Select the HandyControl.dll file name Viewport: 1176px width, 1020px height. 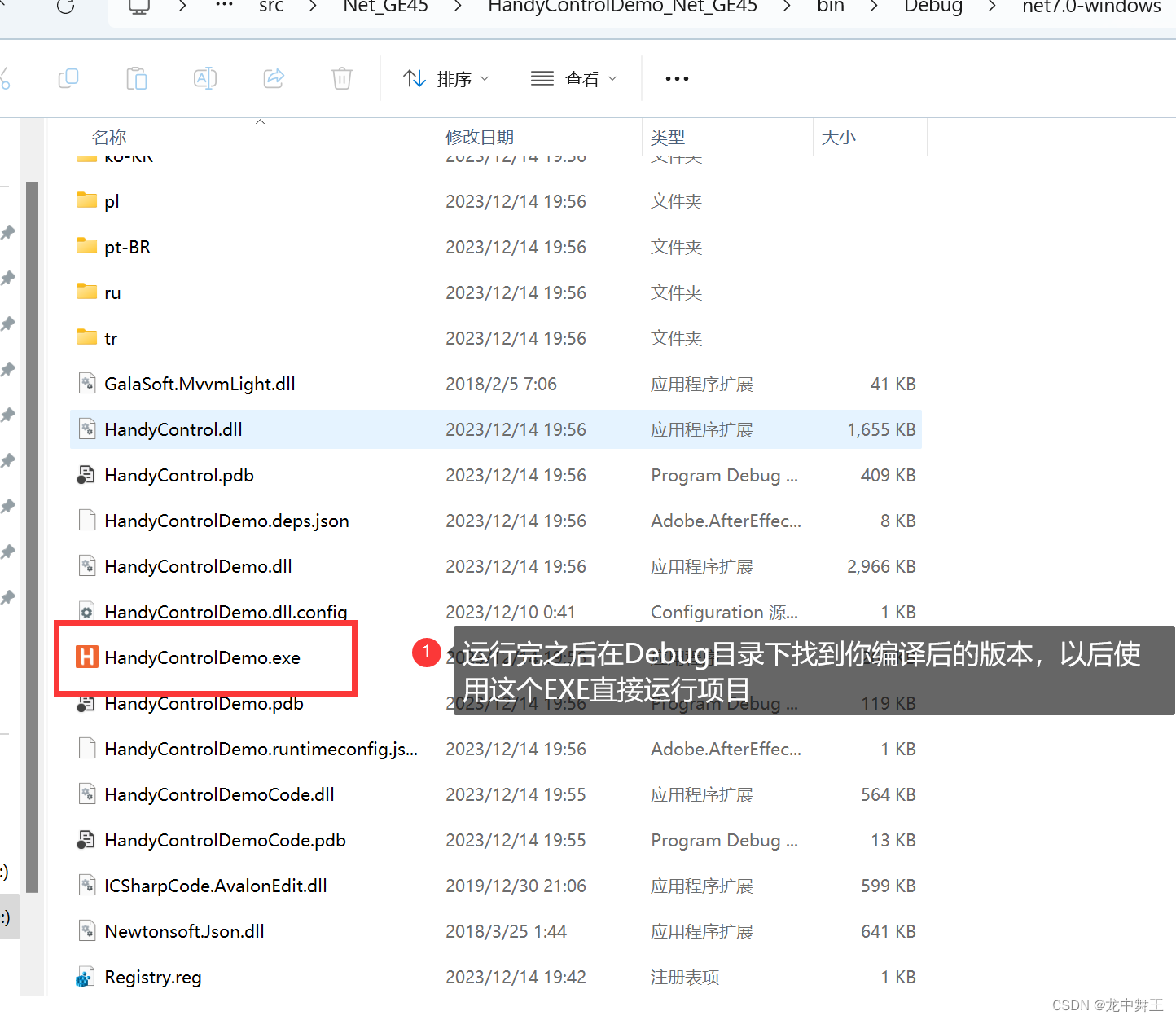click(x=173, y=429)
